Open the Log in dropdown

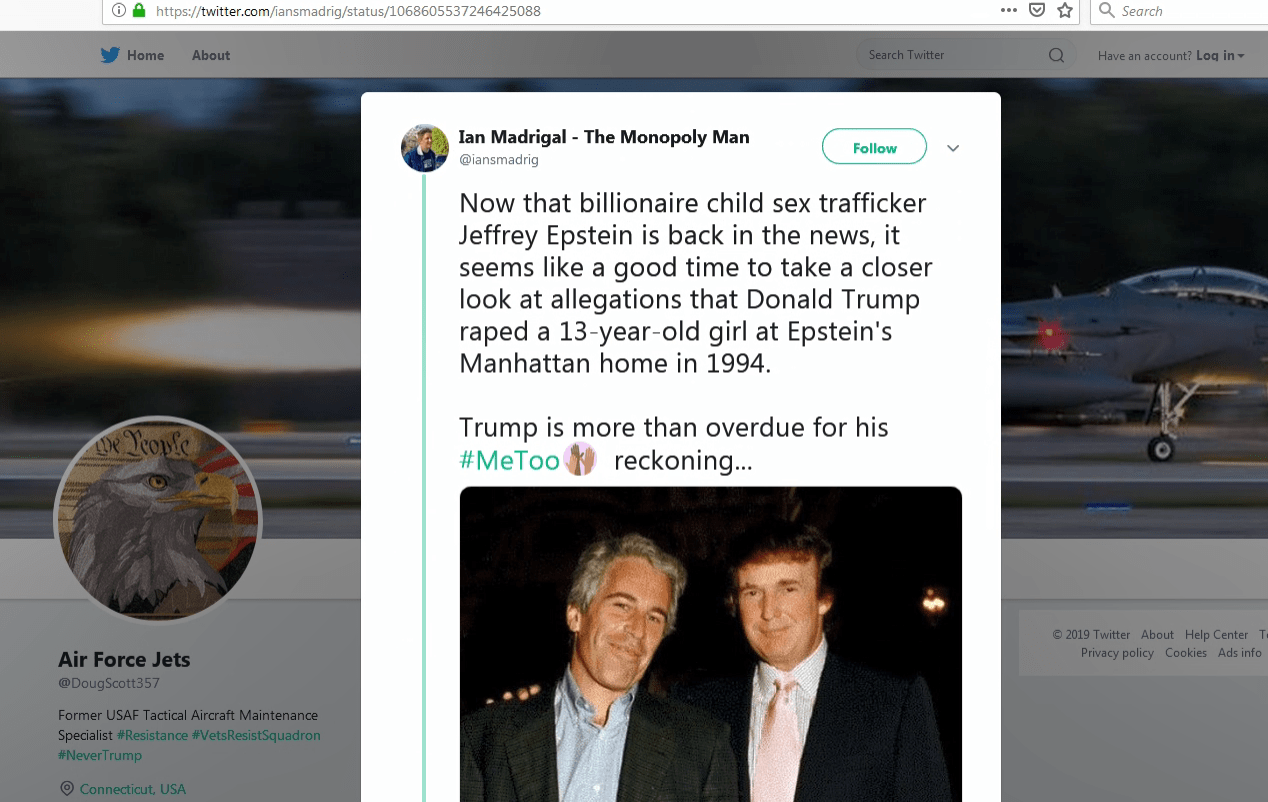click(1220, 56)
